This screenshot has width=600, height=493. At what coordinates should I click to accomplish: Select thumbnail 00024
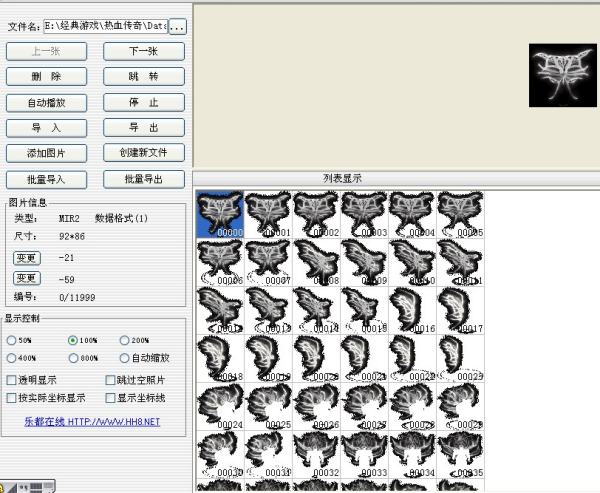point(220,406)
